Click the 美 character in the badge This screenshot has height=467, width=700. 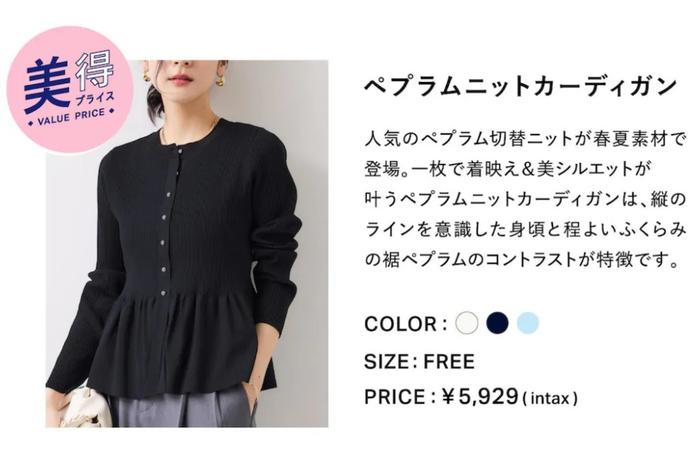click(46, 88)
